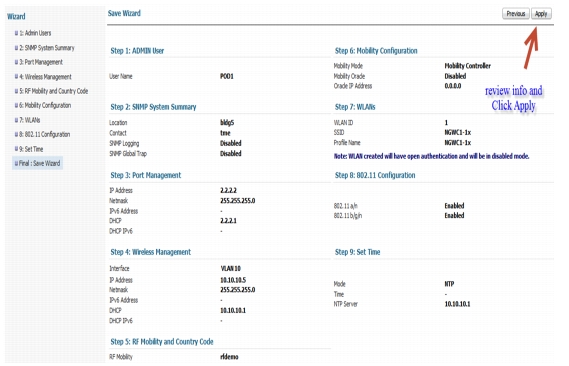Click the Step 7: WLANs section heading
This screenshot has height=366, width=569.
click(355, 107)
